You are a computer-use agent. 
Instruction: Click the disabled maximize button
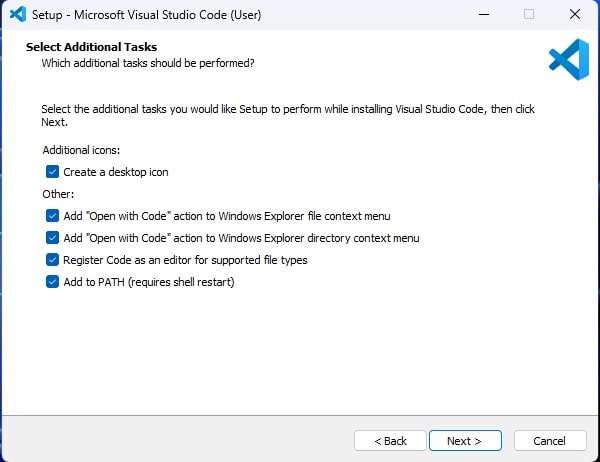(x=529, y=15)
